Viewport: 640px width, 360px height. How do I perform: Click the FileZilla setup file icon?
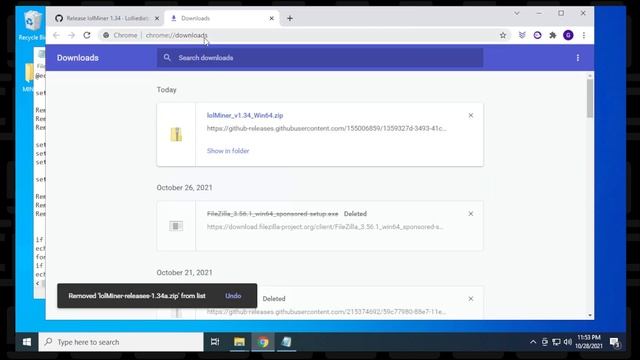click(176, 226)
